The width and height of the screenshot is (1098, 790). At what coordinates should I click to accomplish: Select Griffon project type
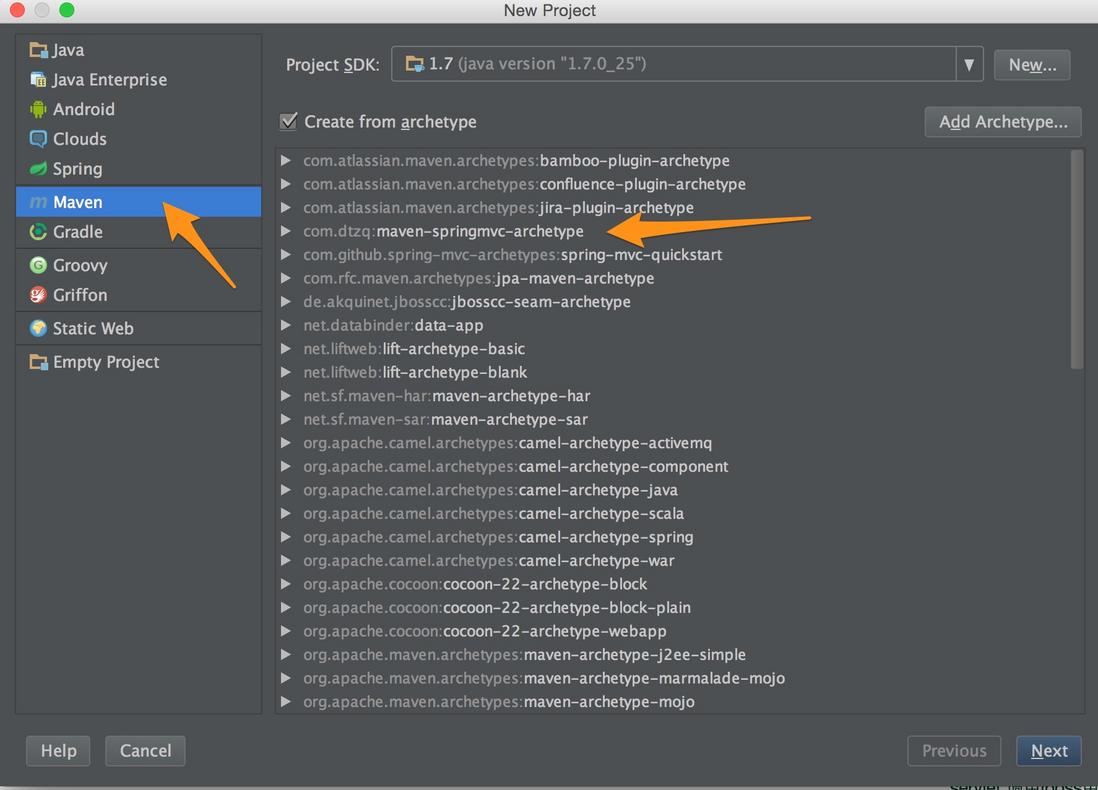click(x=139, y=295)
